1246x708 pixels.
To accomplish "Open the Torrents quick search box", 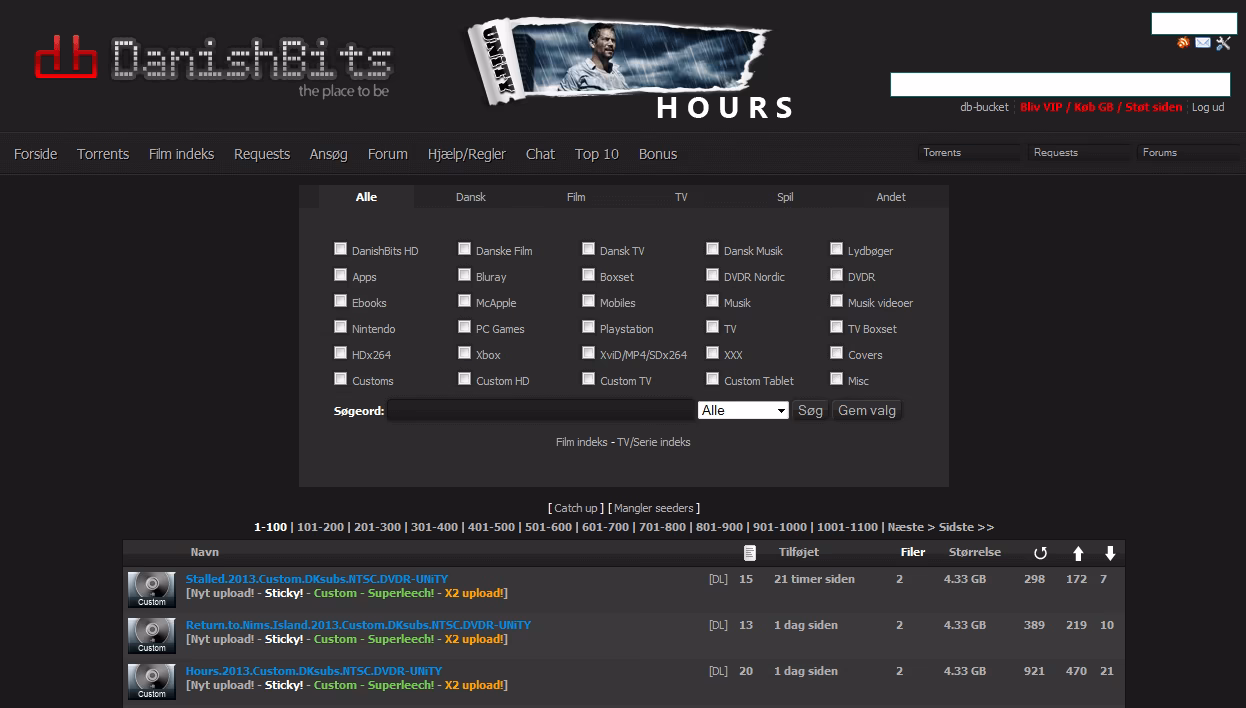I will tap(968, 153).
